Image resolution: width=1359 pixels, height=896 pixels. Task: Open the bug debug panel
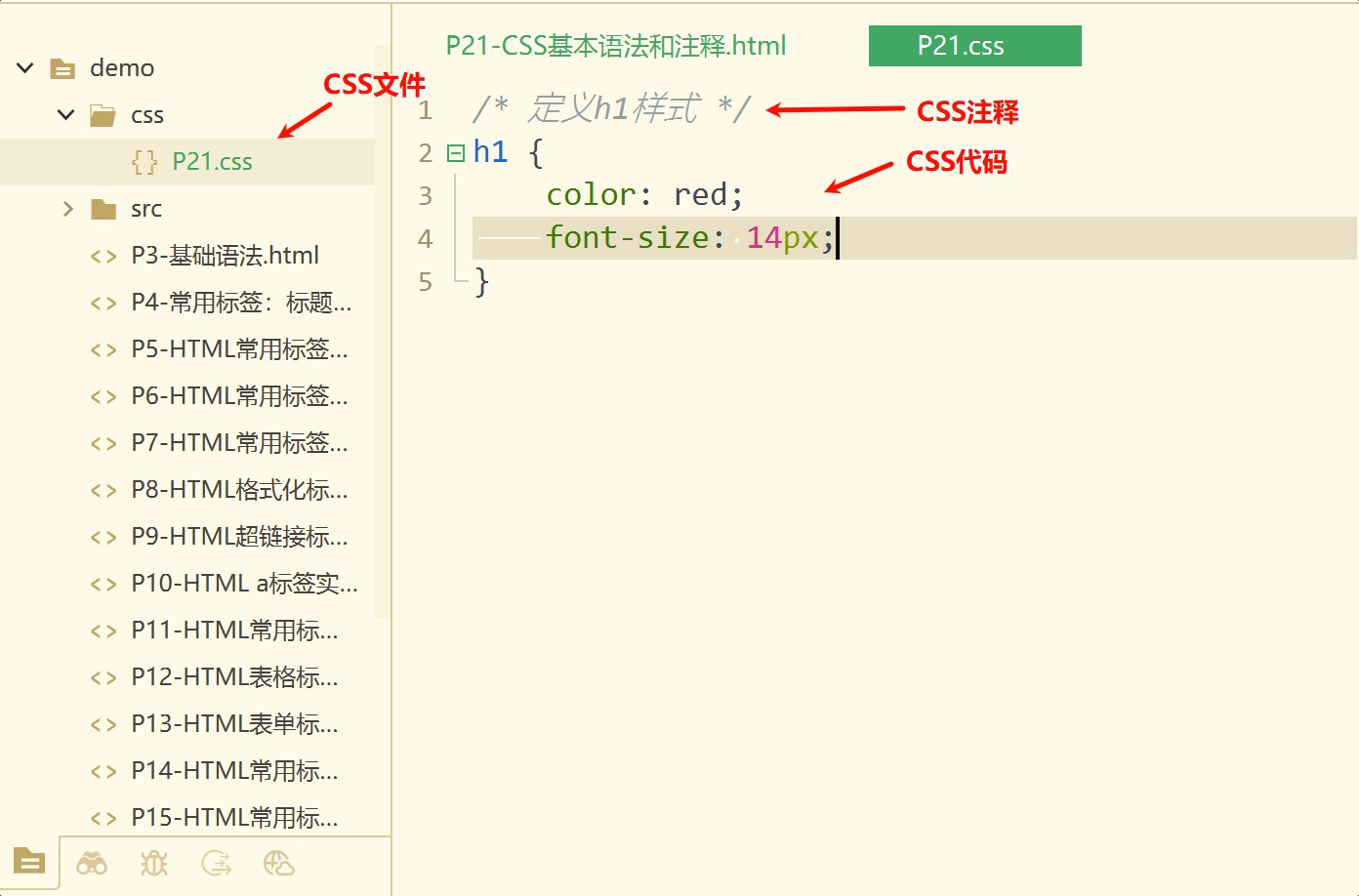[x=154, y=863]
